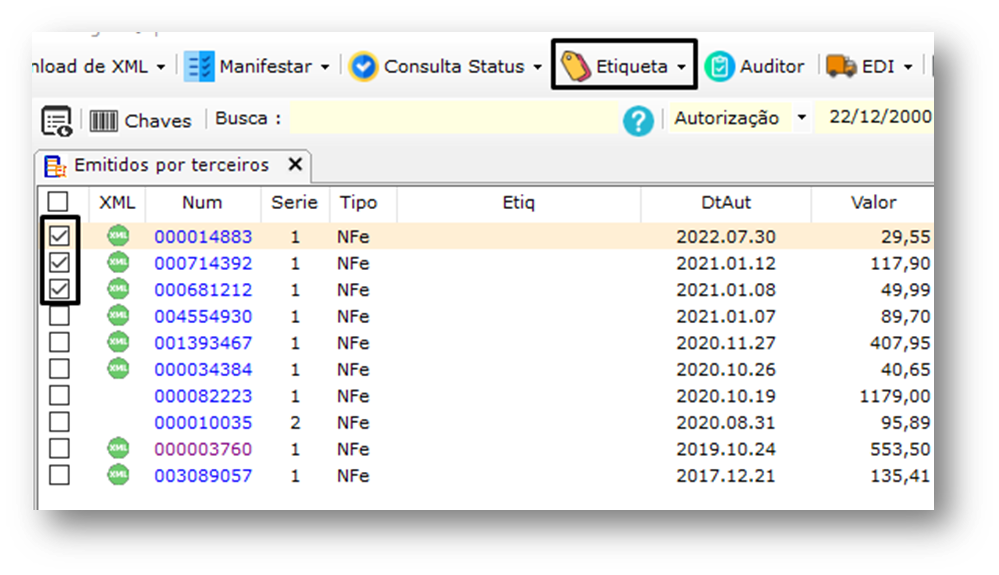Focus the Busca search input field
Screen dimensions: 999x575
[454, 118]
